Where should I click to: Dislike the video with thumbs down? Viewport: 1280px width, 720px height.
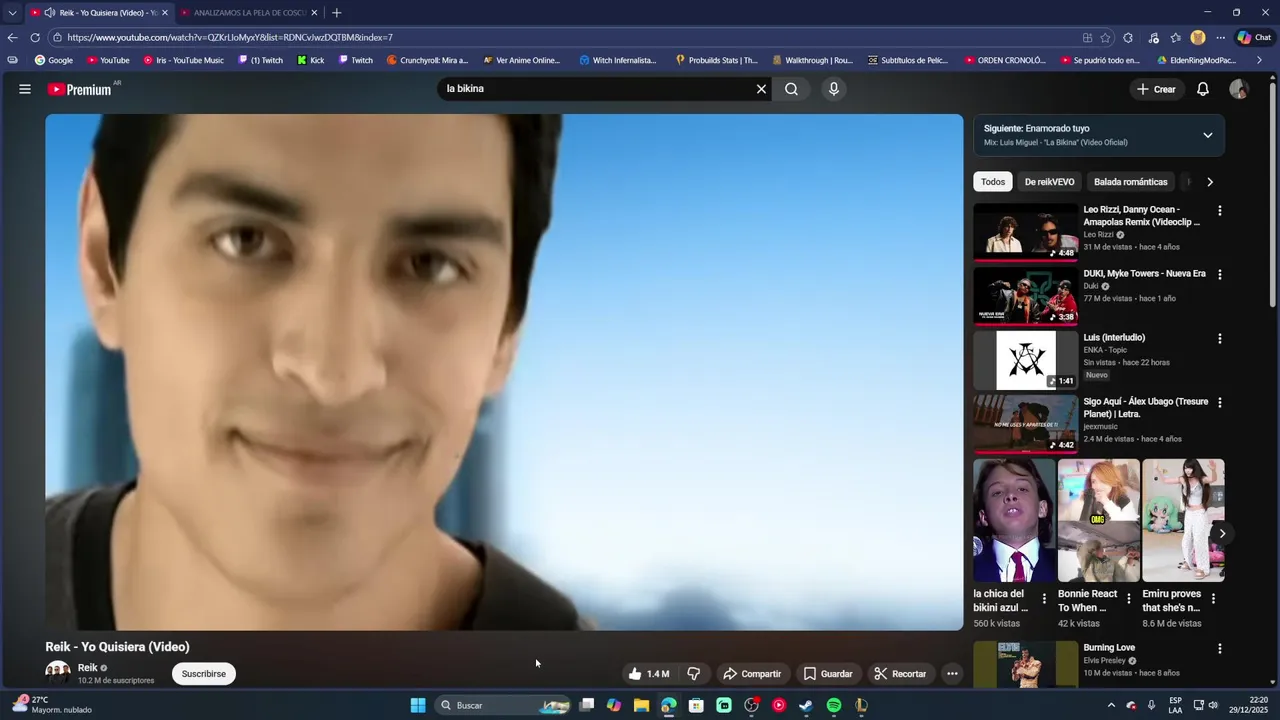693,674
